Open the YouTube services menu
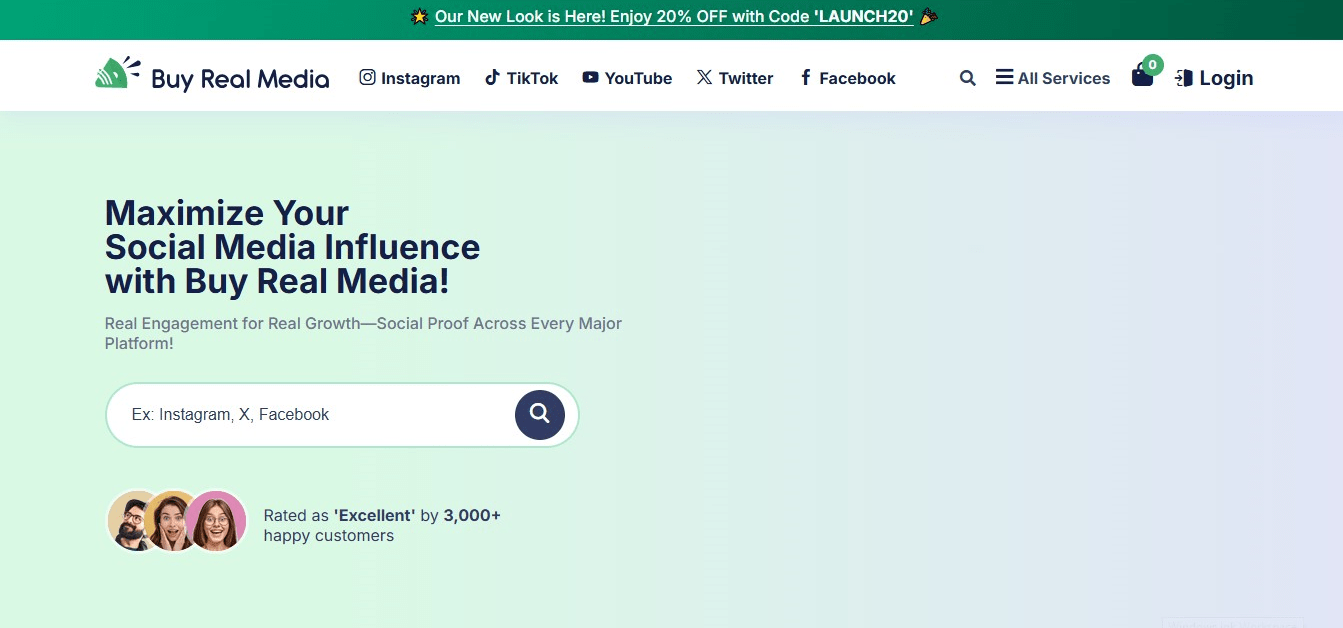1343x628 pixels. coord(627,78)
